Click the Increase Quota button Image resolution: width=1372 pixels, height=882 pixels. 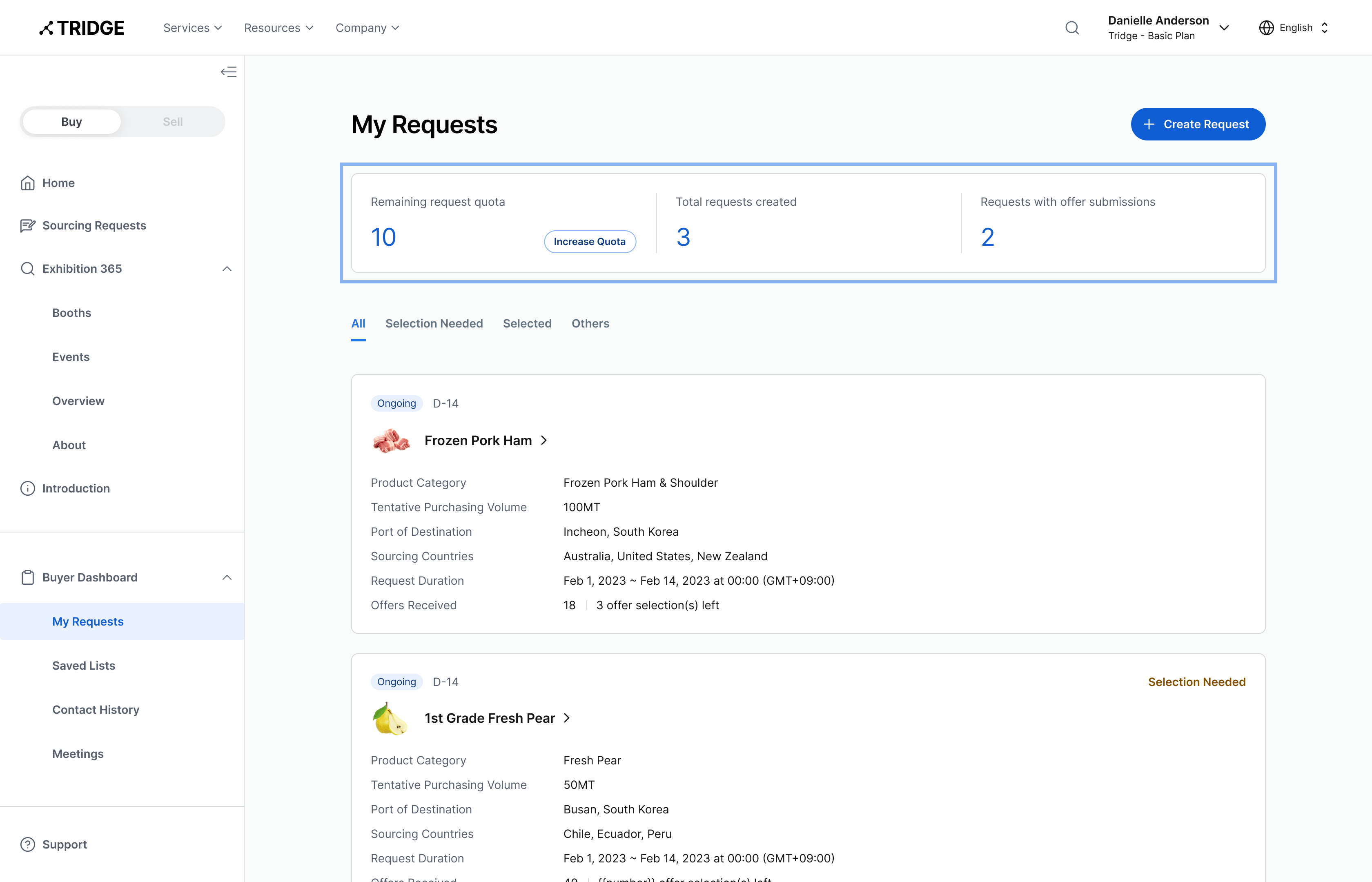click(590, 242)
